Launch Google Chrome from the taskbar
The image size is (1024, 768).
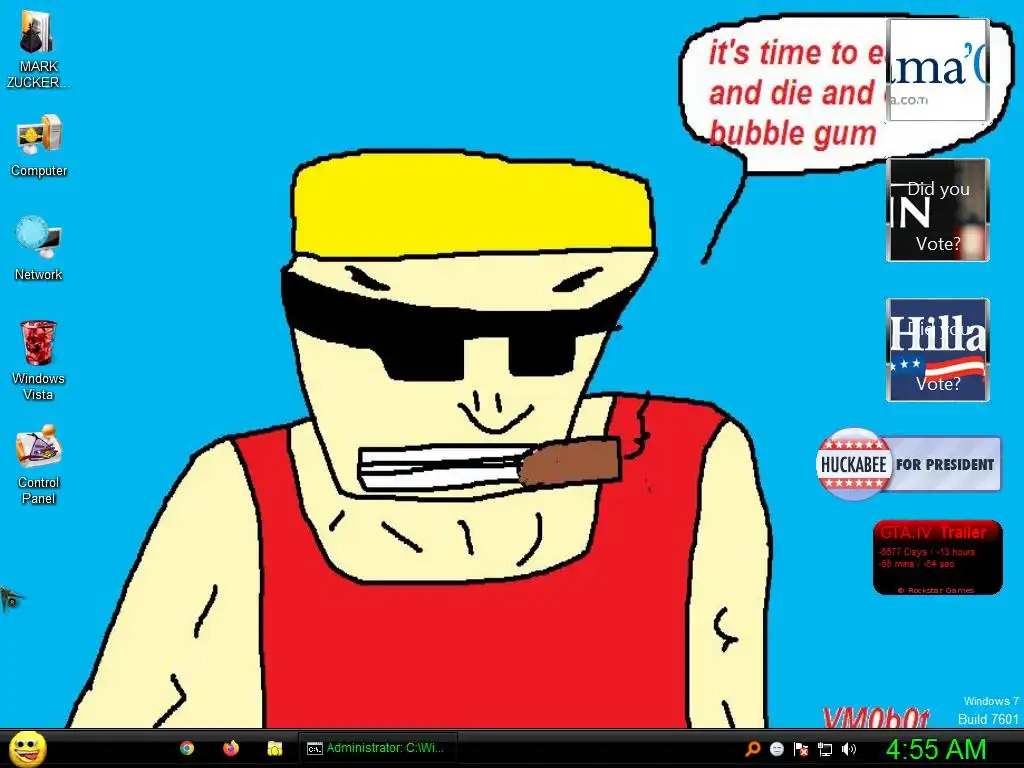click(187, 748)
